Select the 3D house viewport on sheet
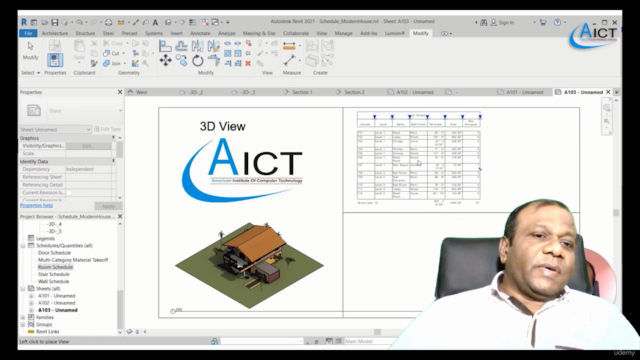The image size is (640, 360). [x=249, y=265]
